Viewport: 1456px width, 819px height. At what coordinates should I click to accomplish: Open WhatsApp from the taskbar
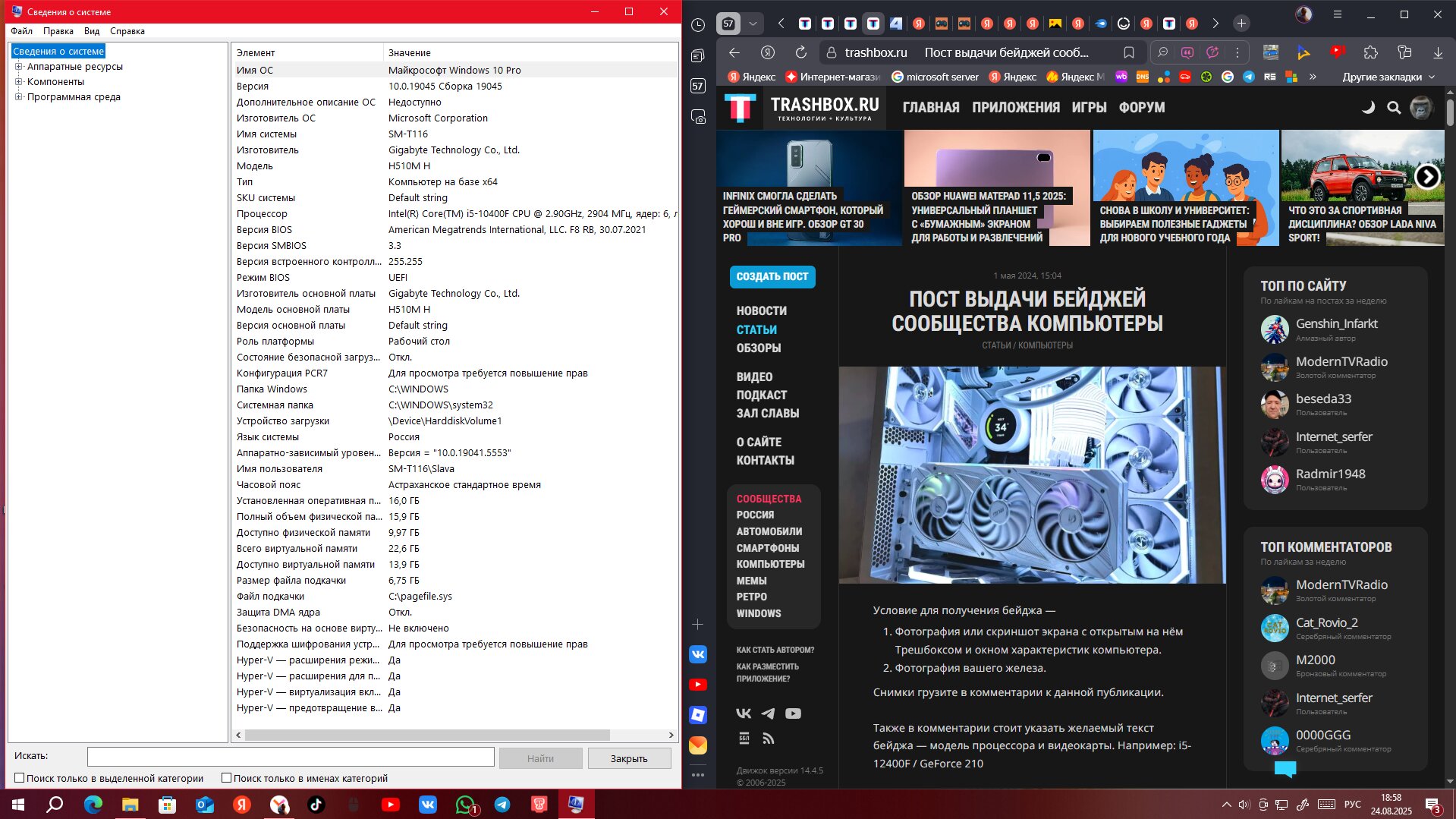465,805
